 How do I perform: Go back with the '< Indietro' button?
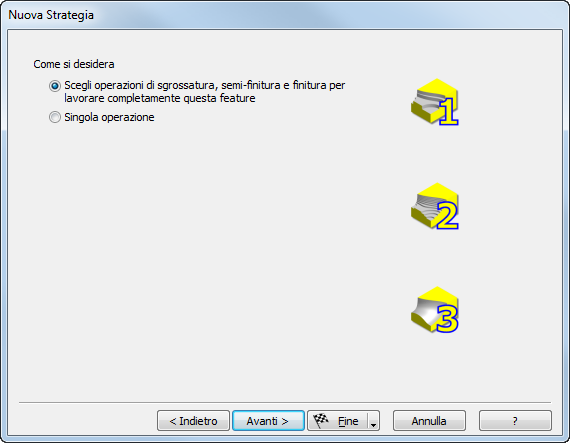193,421
